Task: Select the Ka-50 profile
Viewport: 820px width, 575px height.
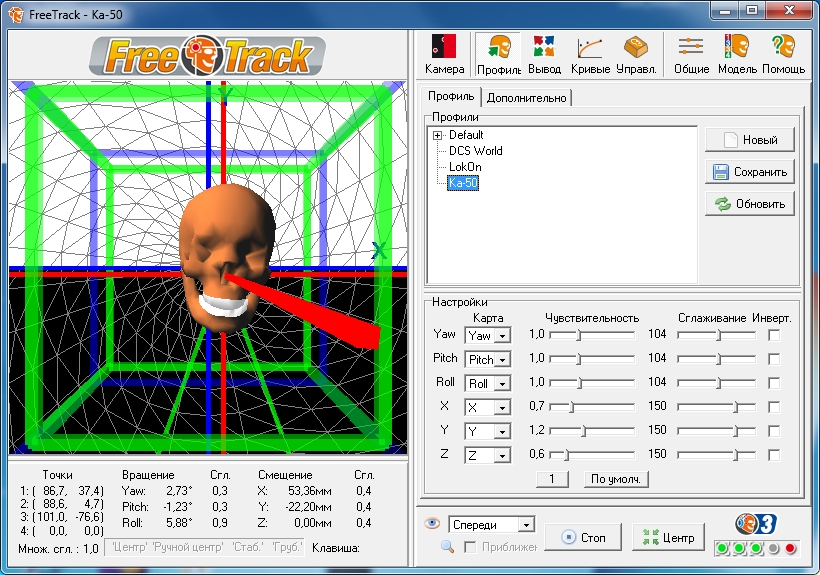Action: pos(463,183)
